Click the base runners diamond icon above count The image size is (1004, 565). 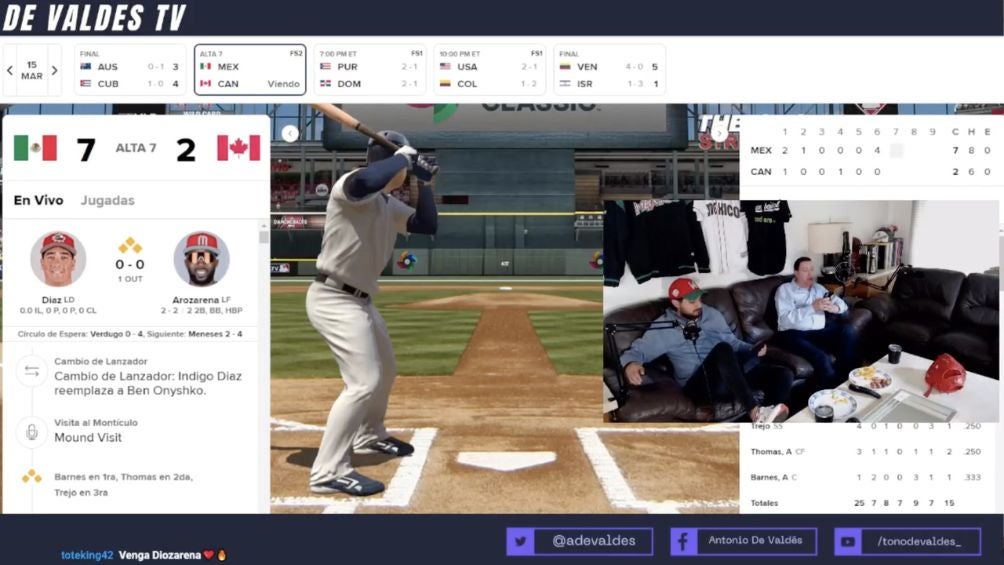tap(130, 246)
